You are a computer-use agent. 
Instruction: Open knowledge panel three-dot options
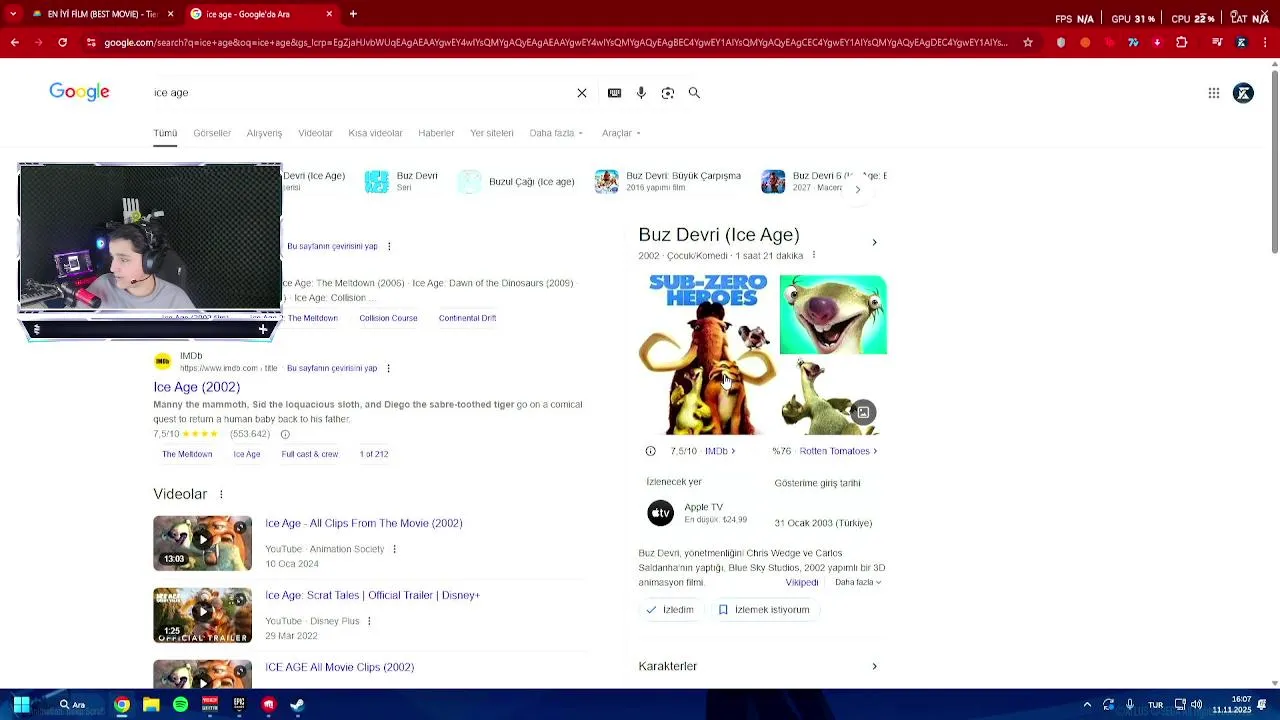814,255
